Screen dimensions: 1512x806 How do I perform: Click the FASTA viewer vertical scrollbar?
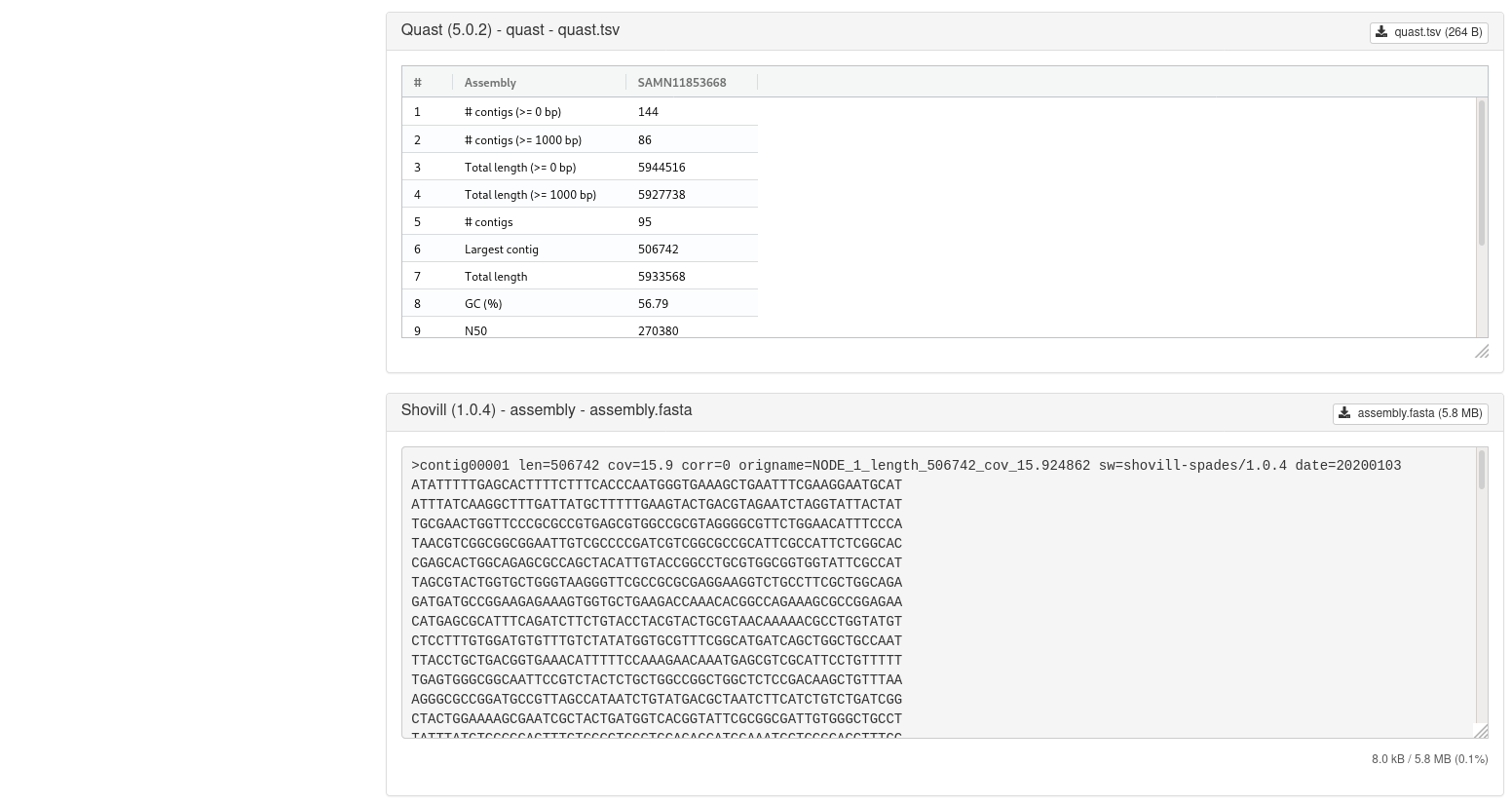pos(1482,470)
